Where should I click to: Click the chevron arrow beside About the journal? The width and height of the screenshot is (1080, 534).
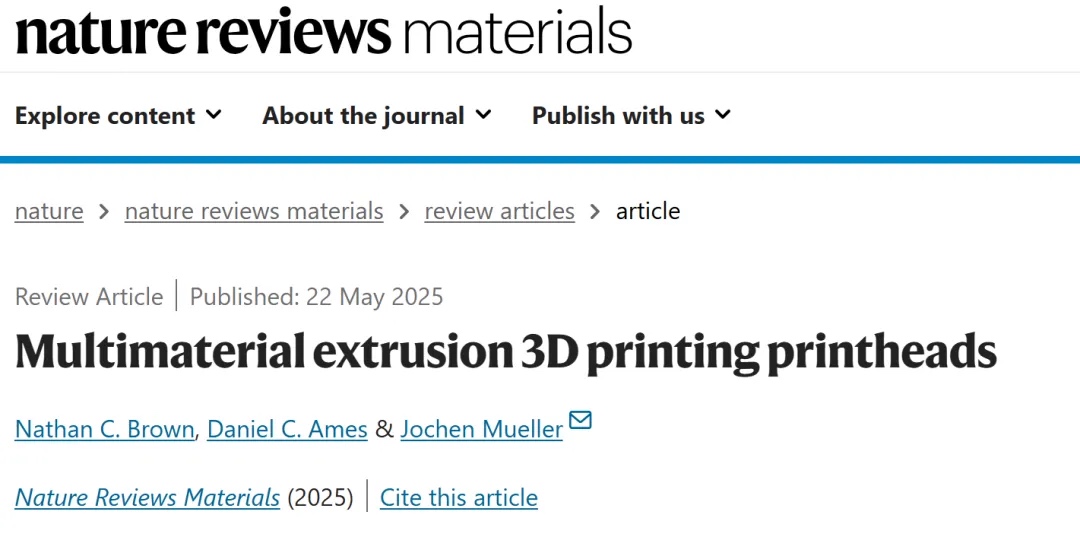(x=483, y=115)
